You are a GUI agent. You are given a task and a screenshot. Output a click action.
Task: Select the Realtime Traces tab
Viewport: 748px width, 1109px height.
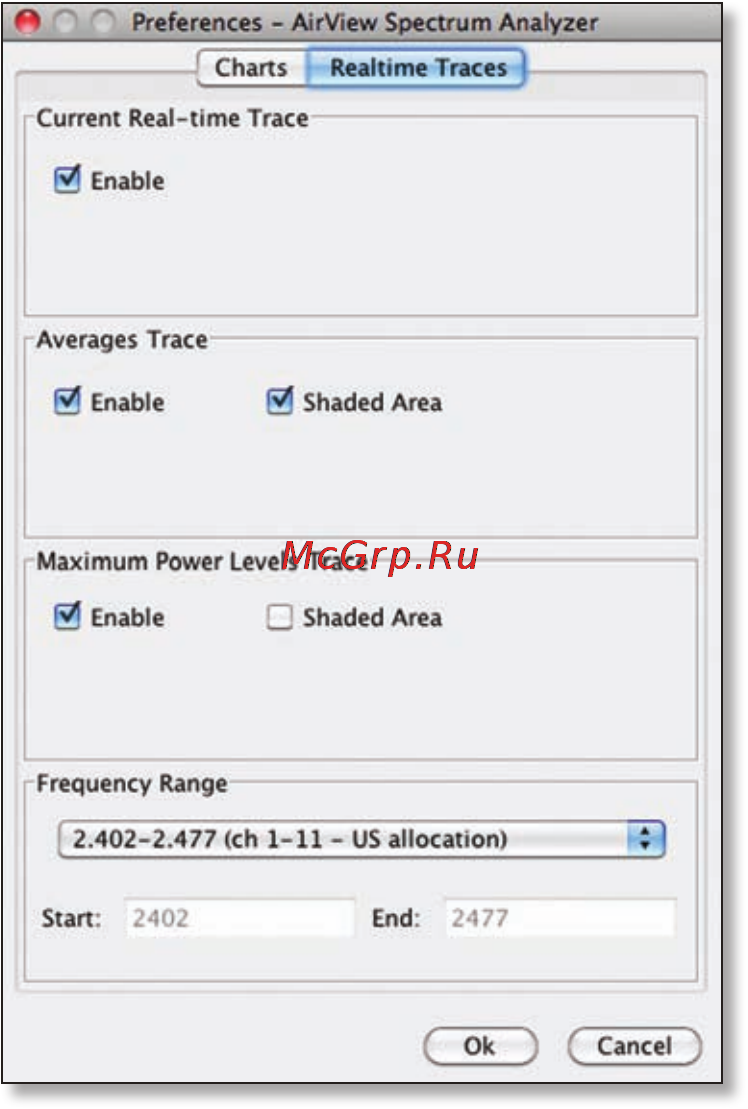(x=416, y=68)
